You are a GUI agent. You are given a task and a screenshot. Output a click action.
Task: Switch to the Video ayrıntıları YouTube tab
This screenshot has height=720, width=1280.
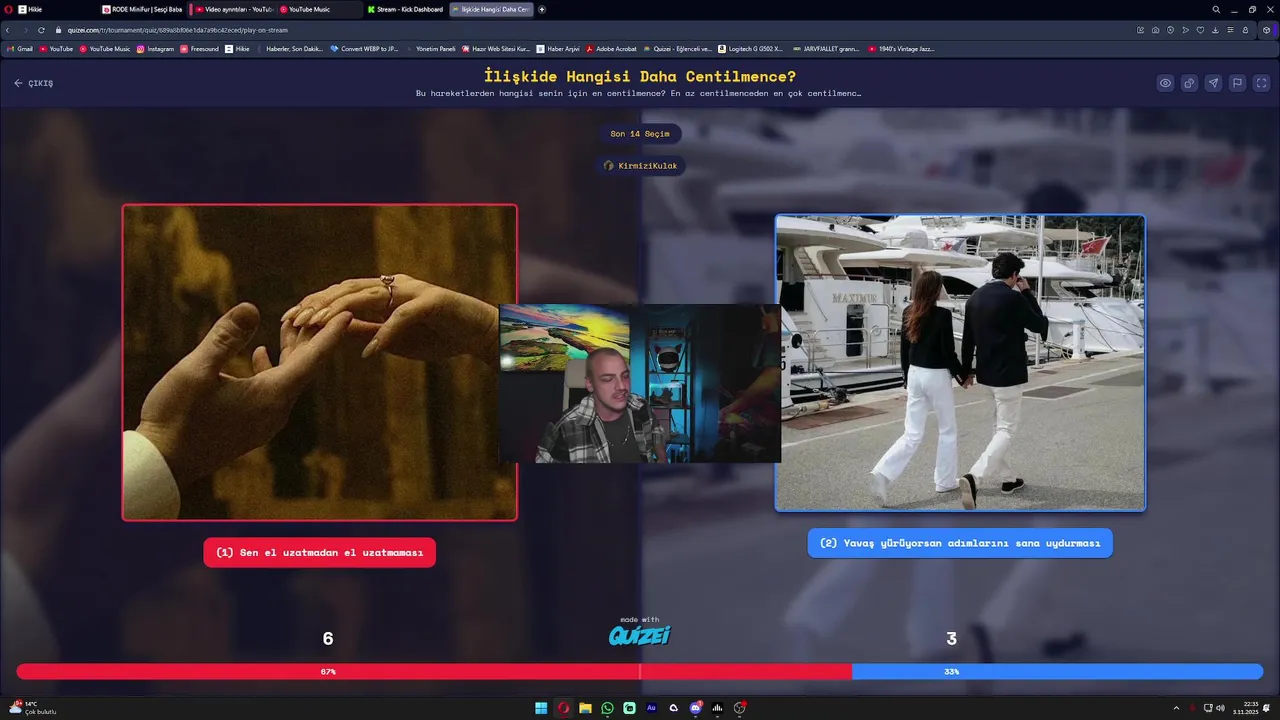click(233, 9)
